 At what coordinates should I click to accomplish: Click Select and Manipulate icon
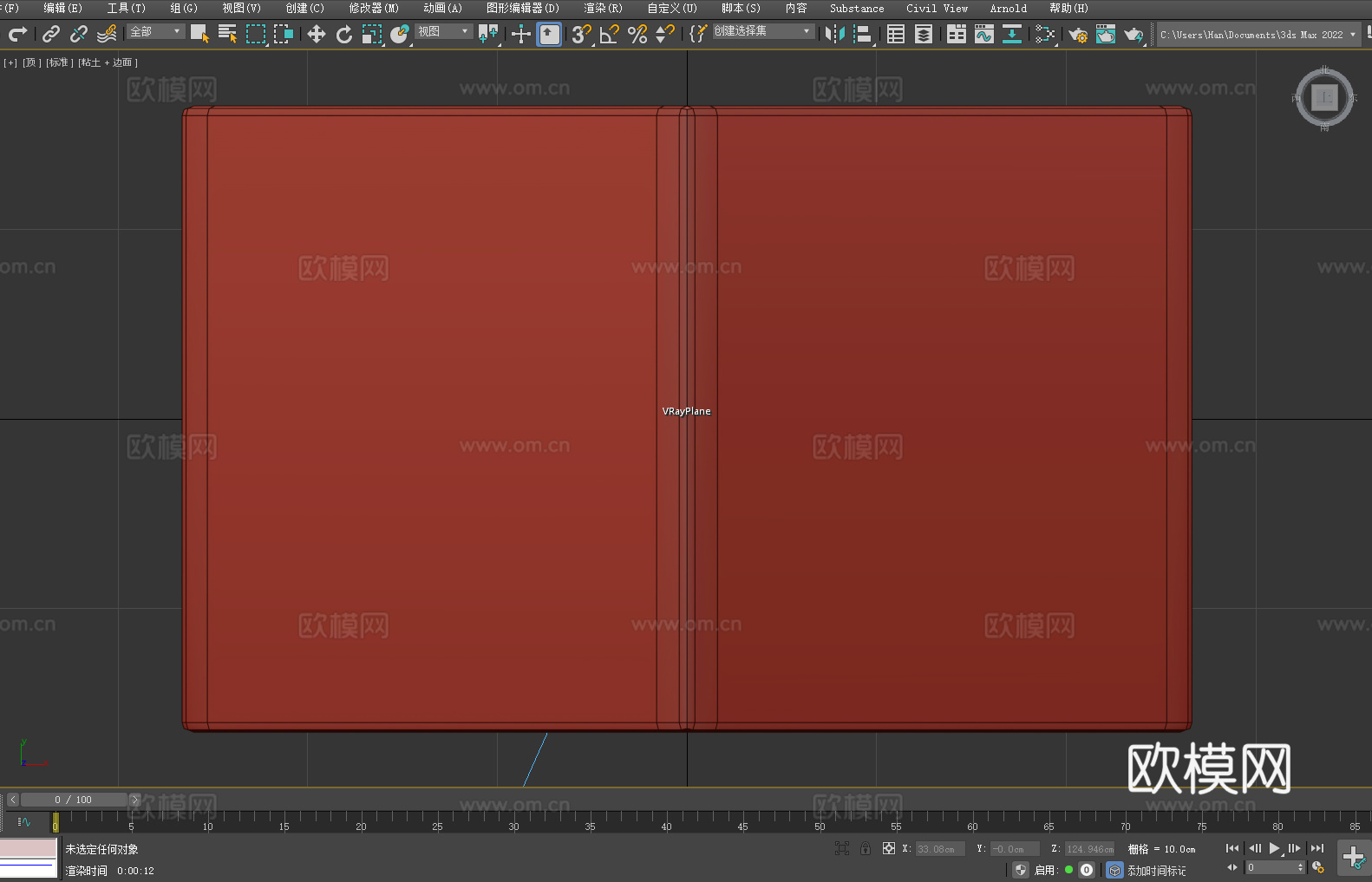coord(520,34)
